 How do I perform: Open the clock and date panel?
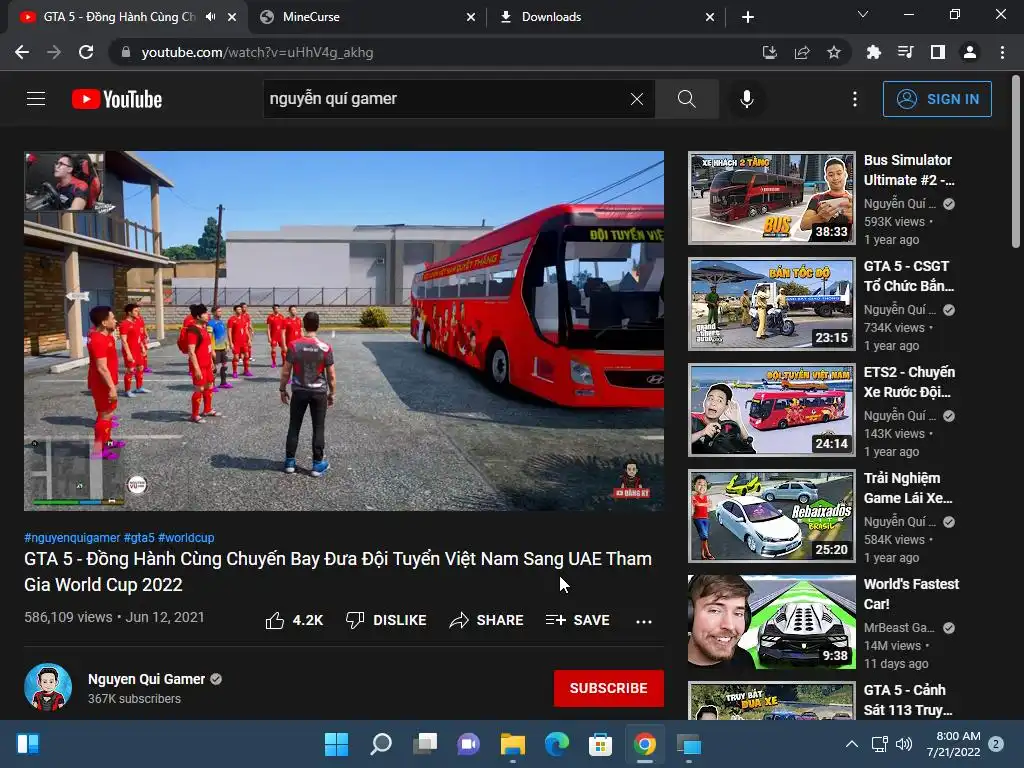(x=953, y=744)
